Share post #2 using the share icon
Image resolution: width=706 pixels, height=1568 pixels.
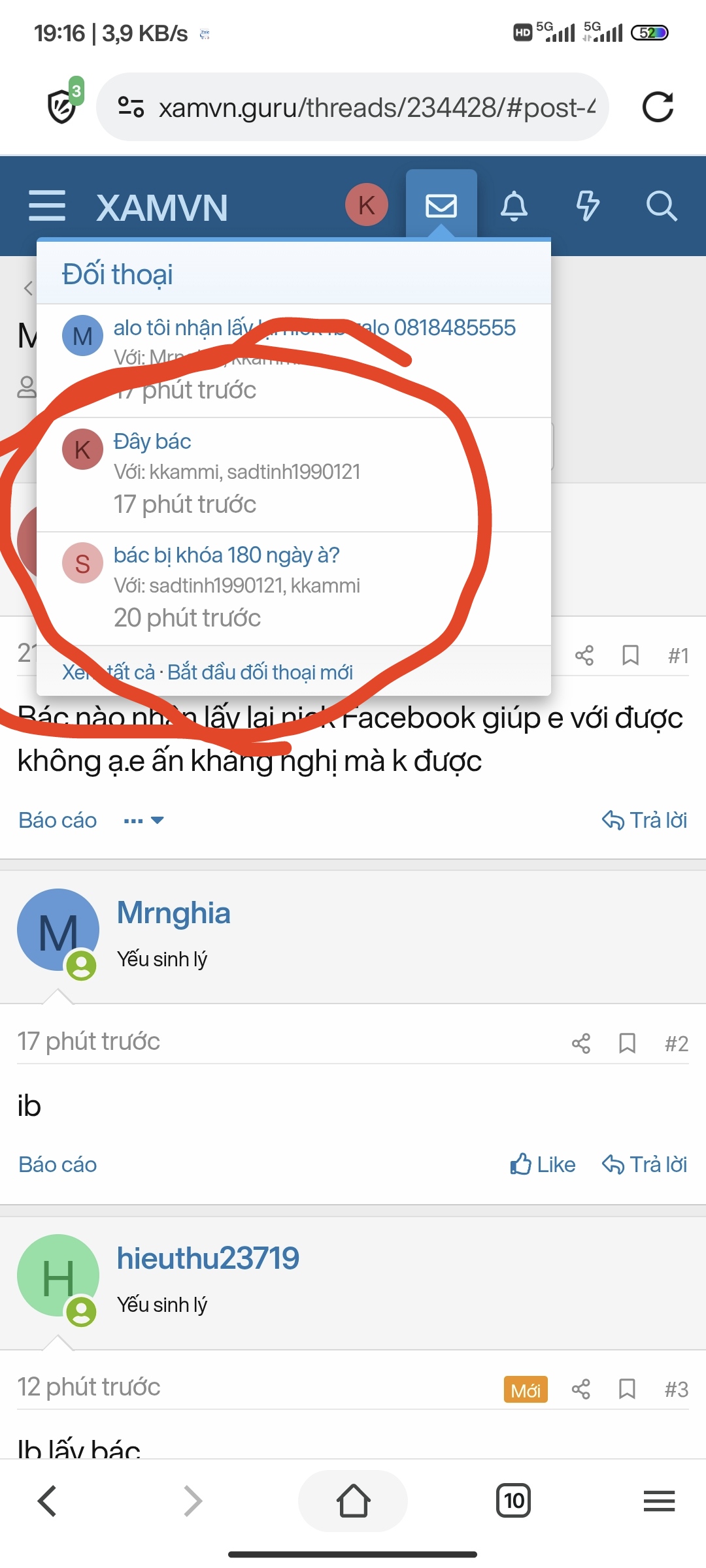(581, 1043)
